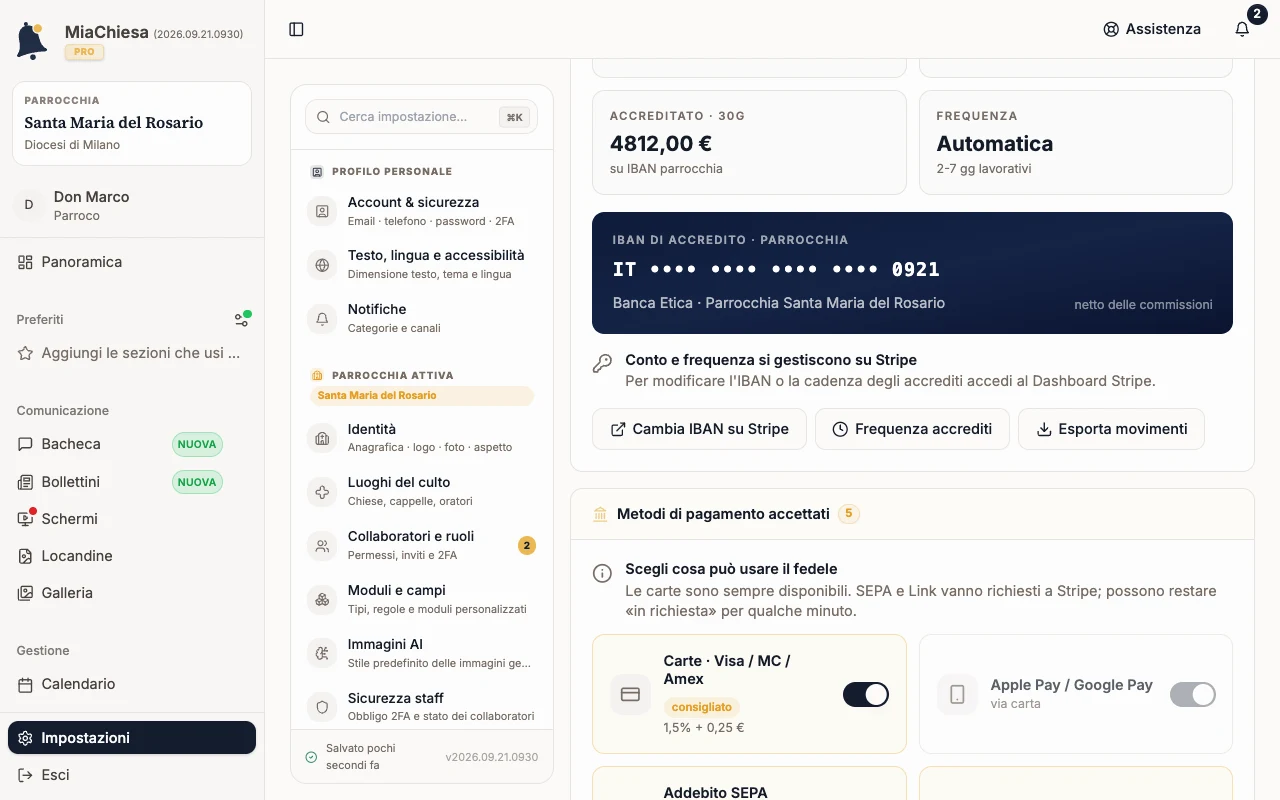This screenshot has height=800, width=1280.
Task: Click the info icon beside Scegli cosa può usare
Action: click(602, 573)
